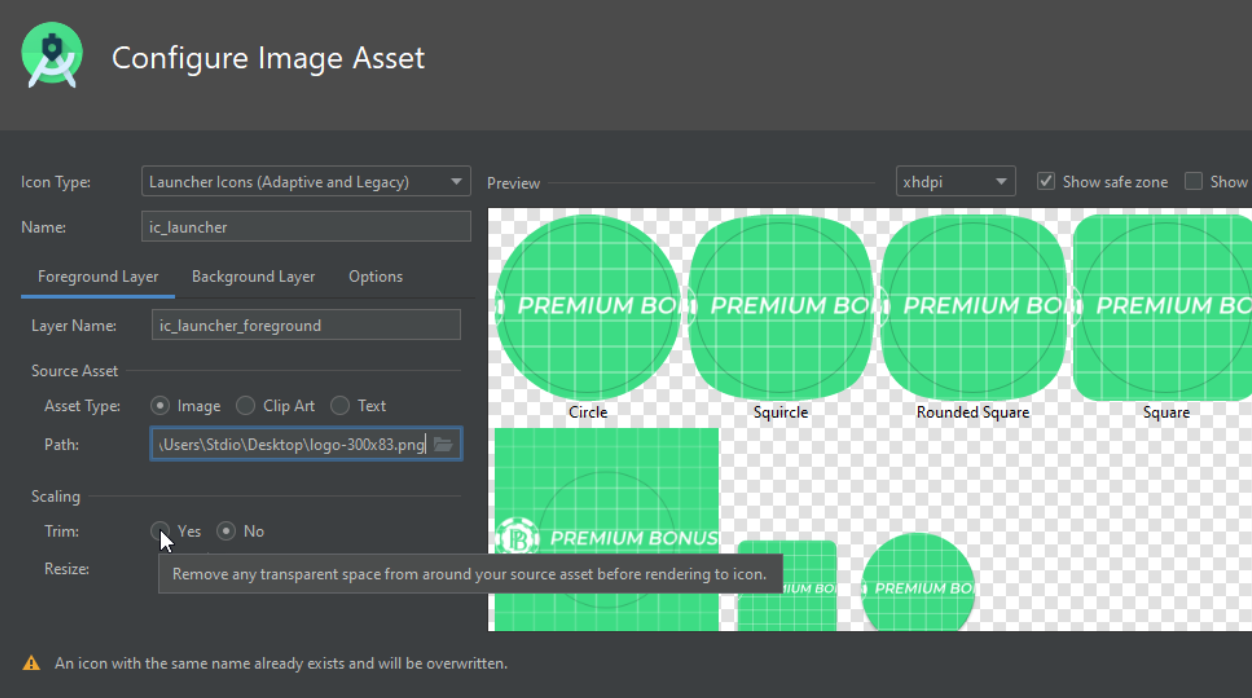Click the Square icon preview
The image size is (1252, 698).
coord(1163,305)
